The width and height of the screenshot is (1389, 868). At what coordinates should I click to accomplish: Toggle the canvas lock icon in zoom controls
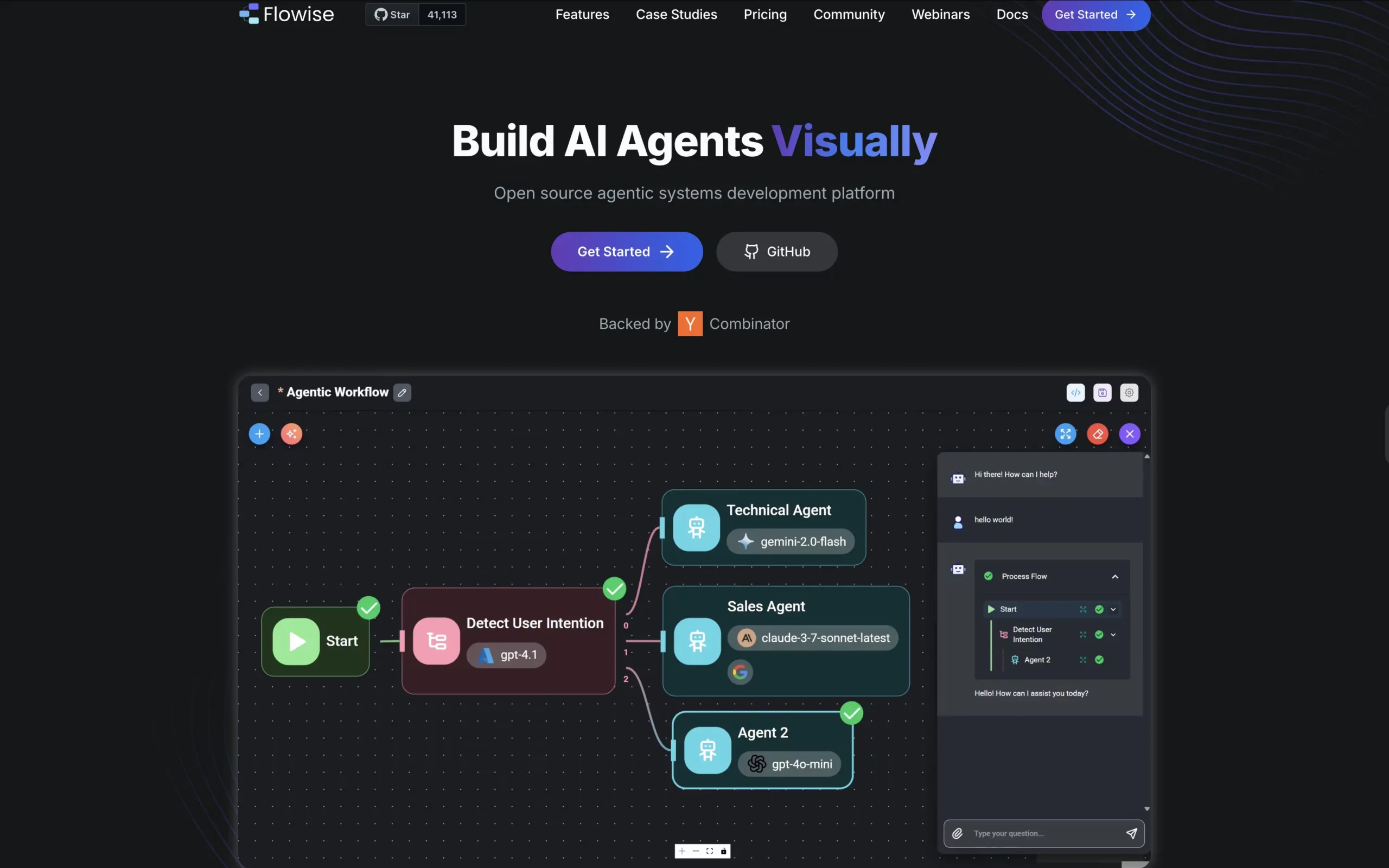(723, 851)
